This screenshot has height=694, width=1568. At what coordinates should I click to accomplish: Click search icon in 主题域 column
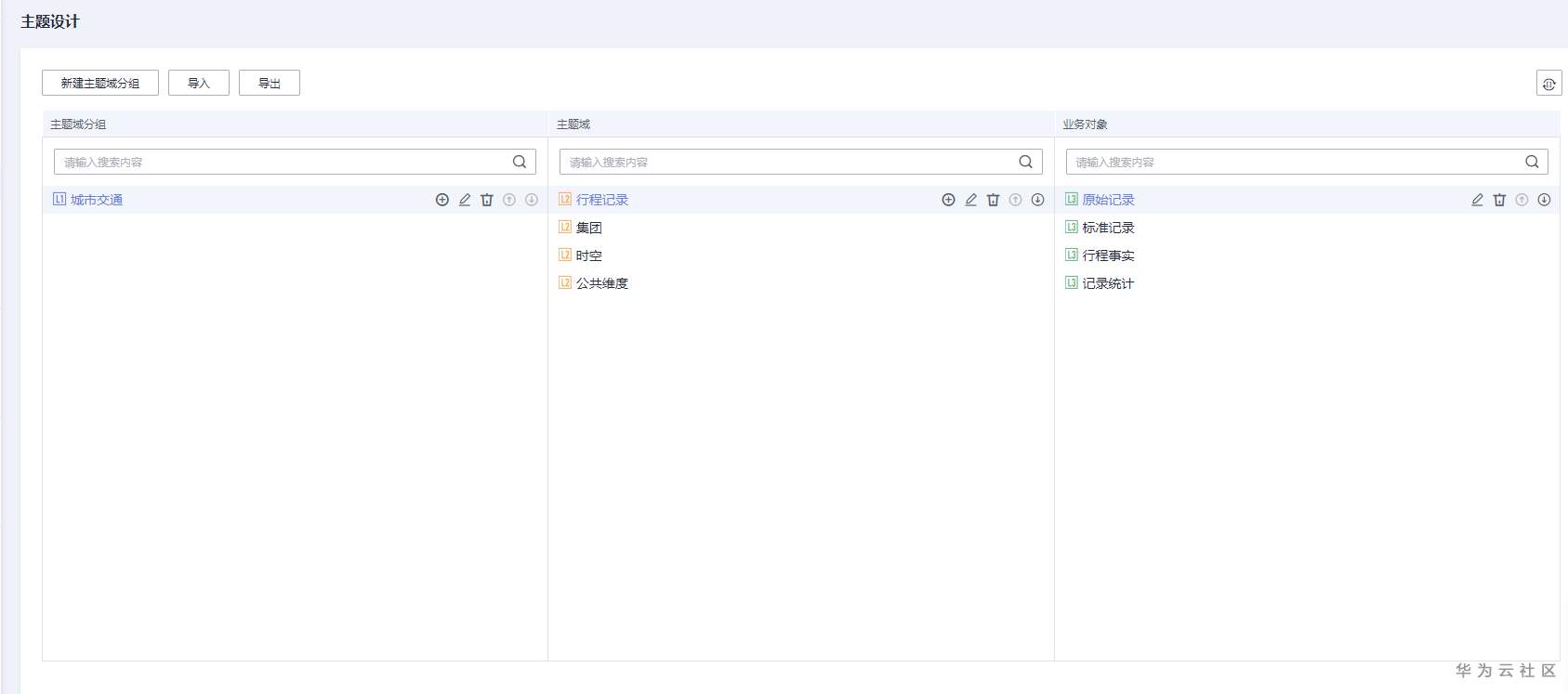click(1026, 162)
